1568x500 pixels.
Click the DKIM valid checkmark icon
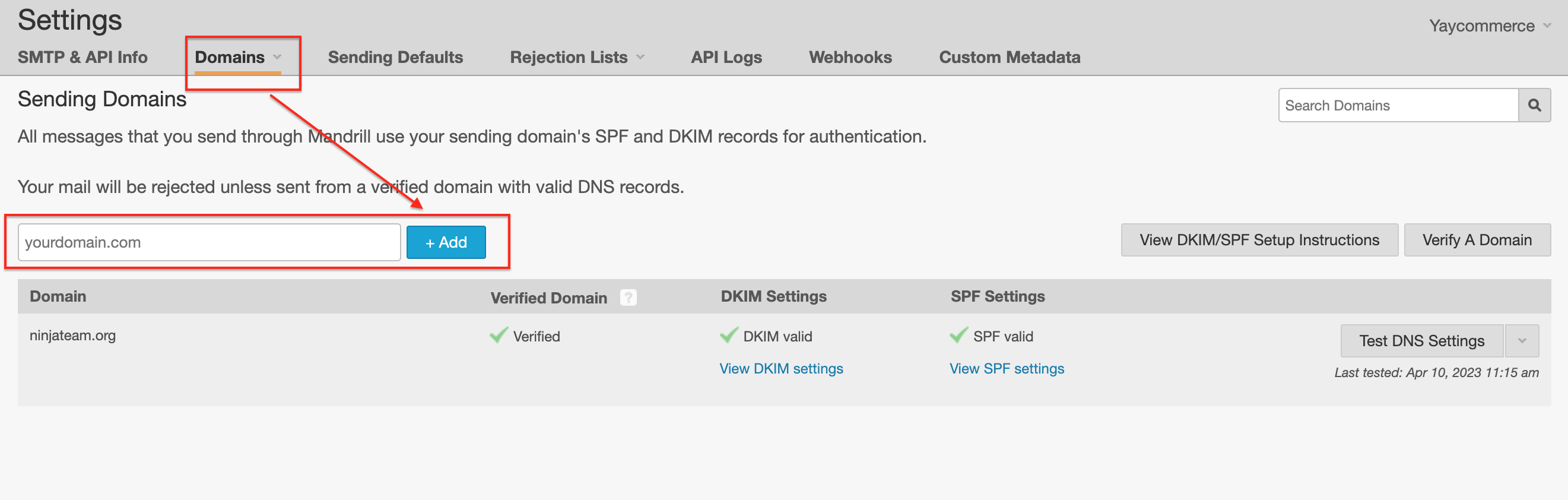729,336
